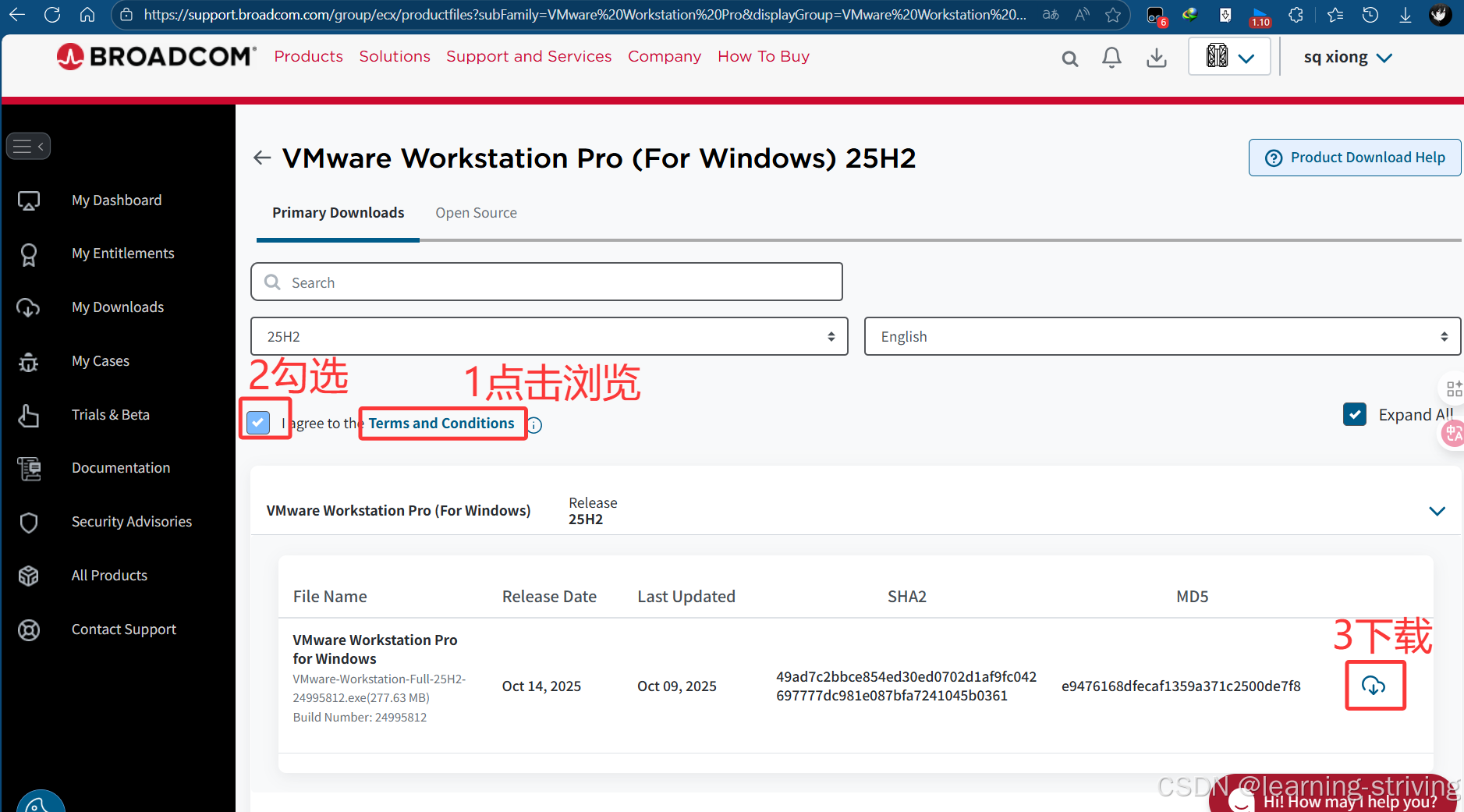The height and width of the screenshot is (812, 1464).
Task: Uncheck the Expand All checkbox
Action: point(1355,414)
